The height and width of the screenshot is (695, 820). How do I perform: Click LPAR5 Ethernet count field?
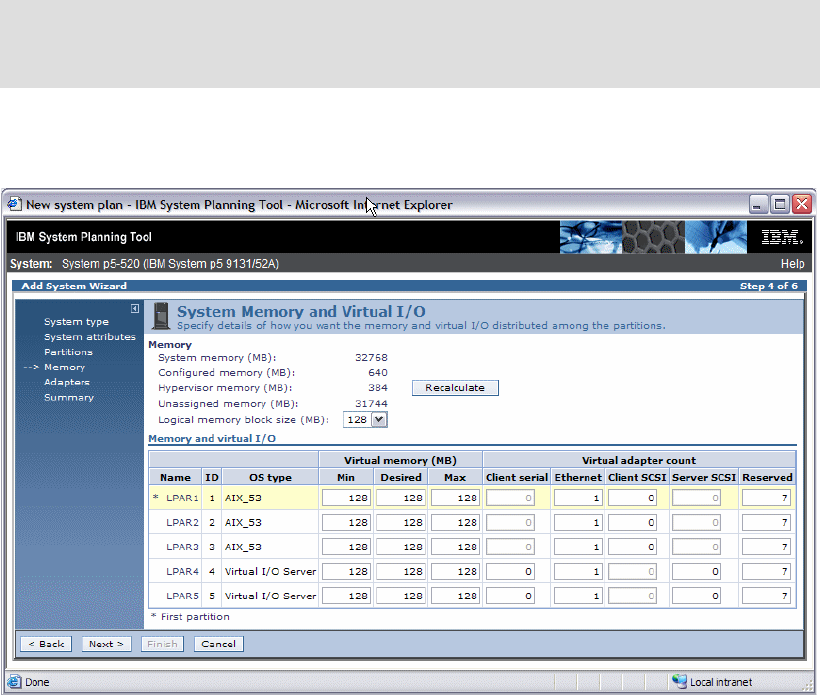578,596
